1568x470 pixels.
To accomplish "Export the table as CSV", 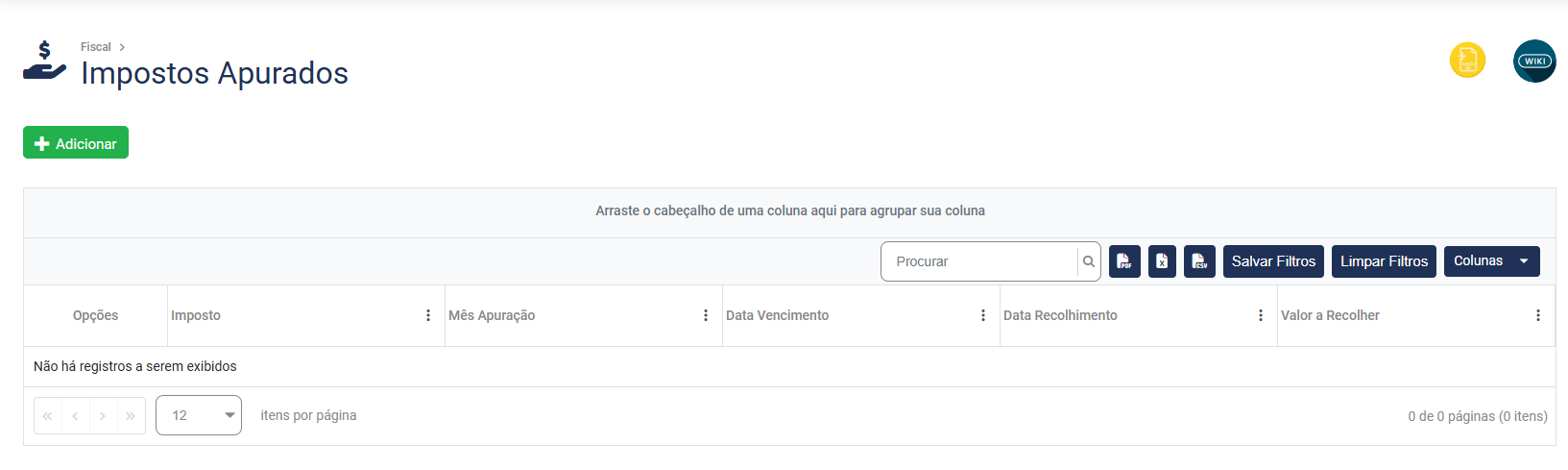I will coord(1199,261).
